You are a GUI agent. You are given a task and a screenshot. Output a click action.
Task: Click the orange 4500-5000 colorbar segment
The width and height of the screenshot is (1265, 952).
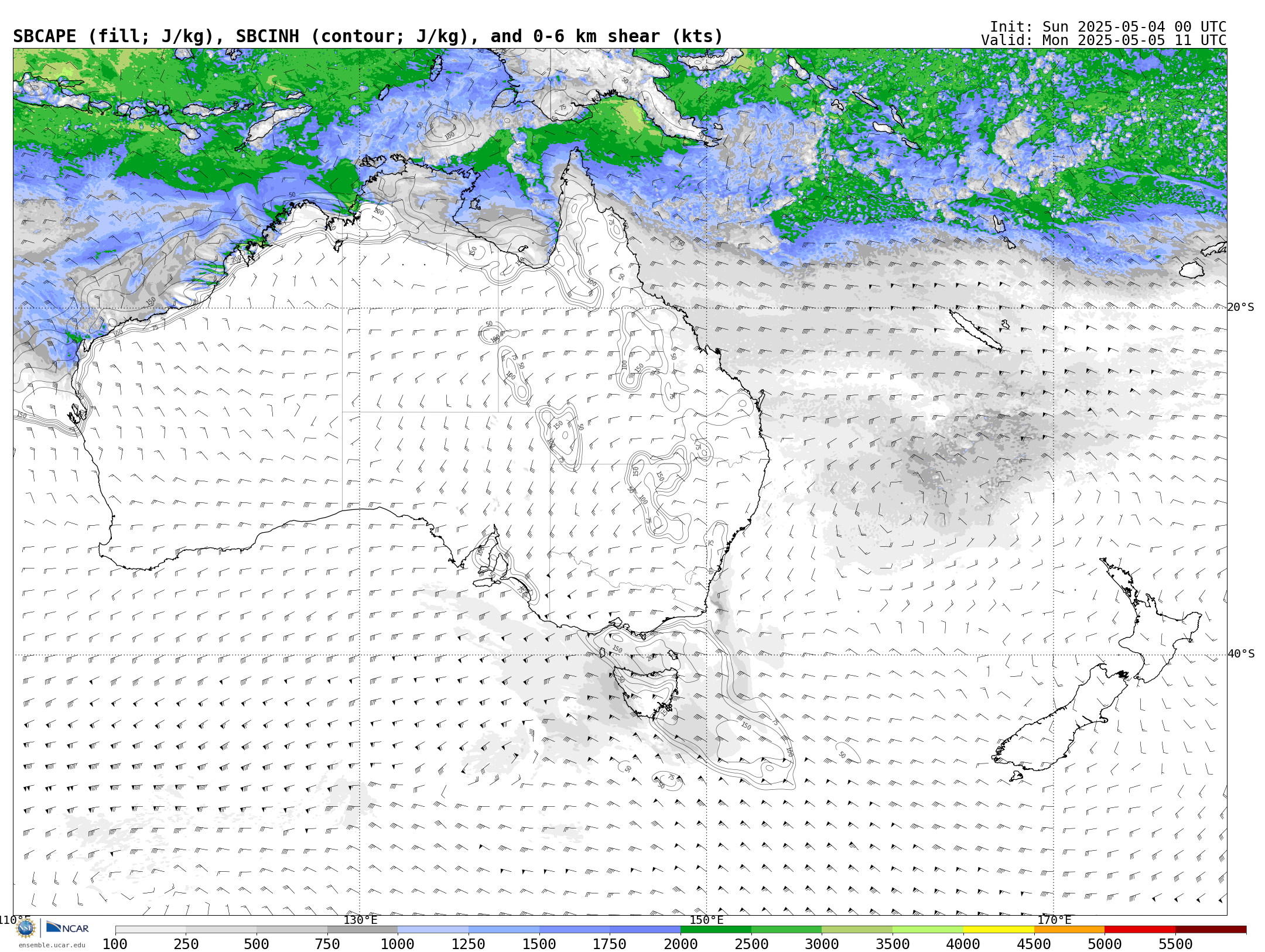pyautogui.click(x=1069, y=930)
